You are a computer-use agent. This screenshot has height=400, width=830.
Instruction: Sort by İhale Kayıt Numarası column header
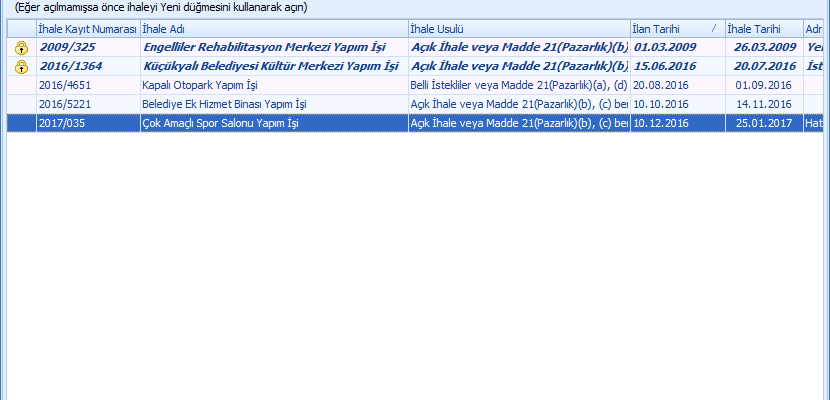[87, 28]
